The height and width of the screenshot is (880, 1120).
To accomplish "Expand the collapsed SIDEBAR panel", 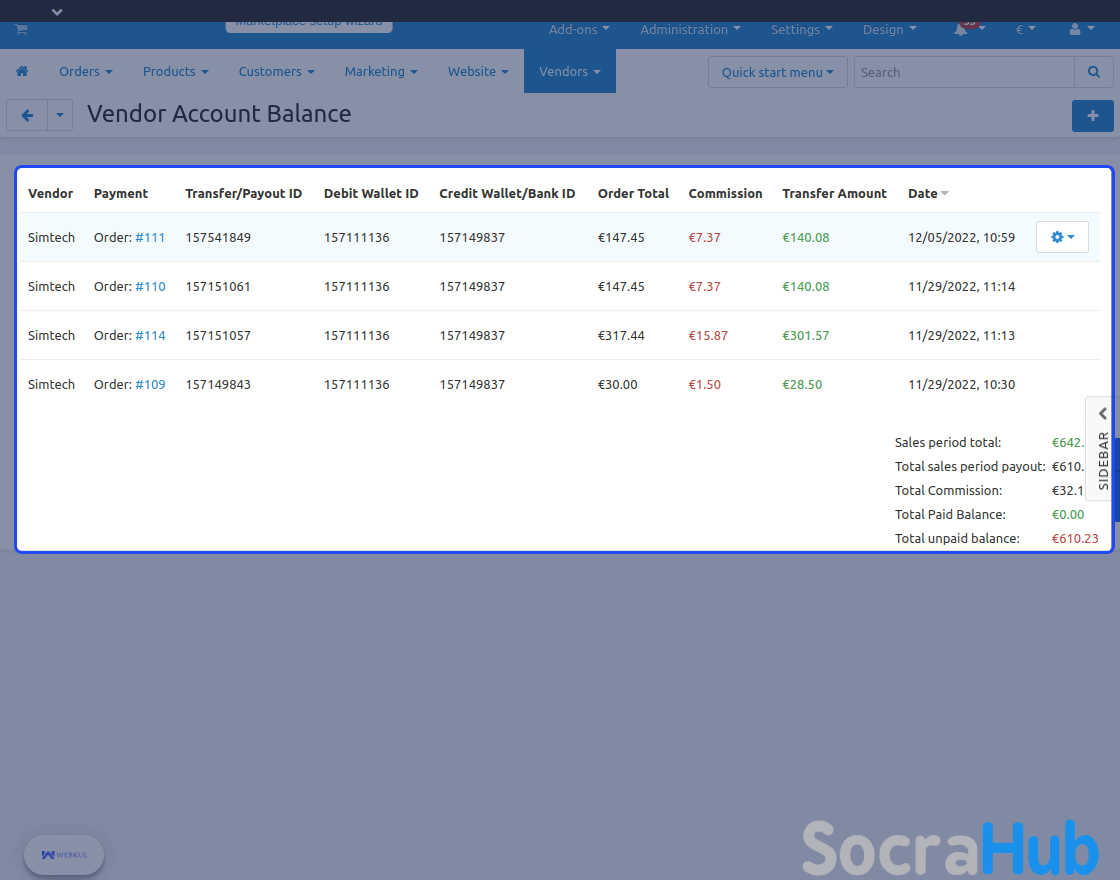I will coord(1102,448).
